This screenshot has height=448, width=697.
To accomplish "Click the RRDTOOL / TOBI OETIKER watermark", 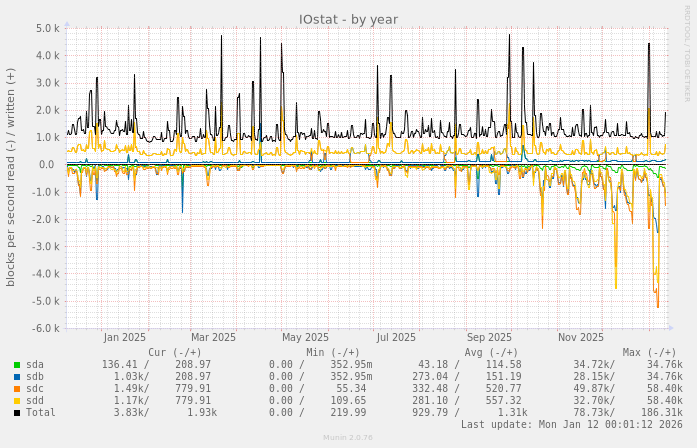I will tap(687, 53).
